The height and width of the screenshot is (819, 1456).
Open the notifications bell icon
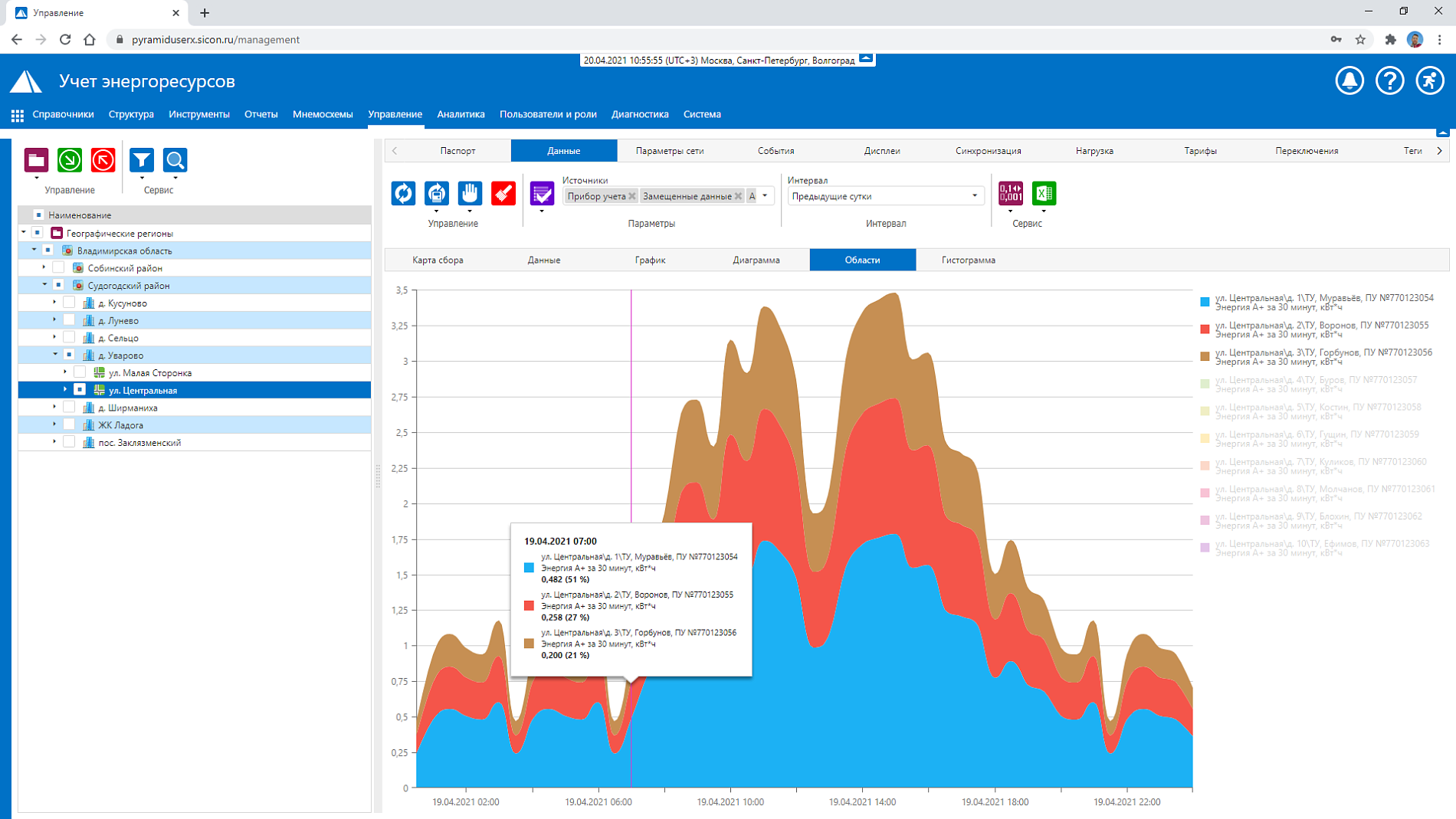pos(1349,80)
